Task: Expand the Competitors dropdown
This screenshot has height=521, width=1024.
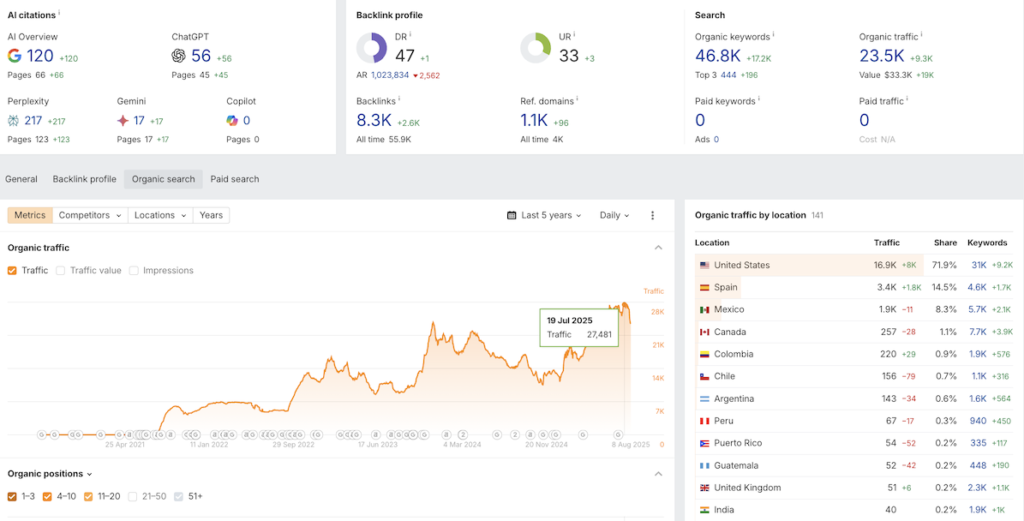Action: (x=90, y=215)
